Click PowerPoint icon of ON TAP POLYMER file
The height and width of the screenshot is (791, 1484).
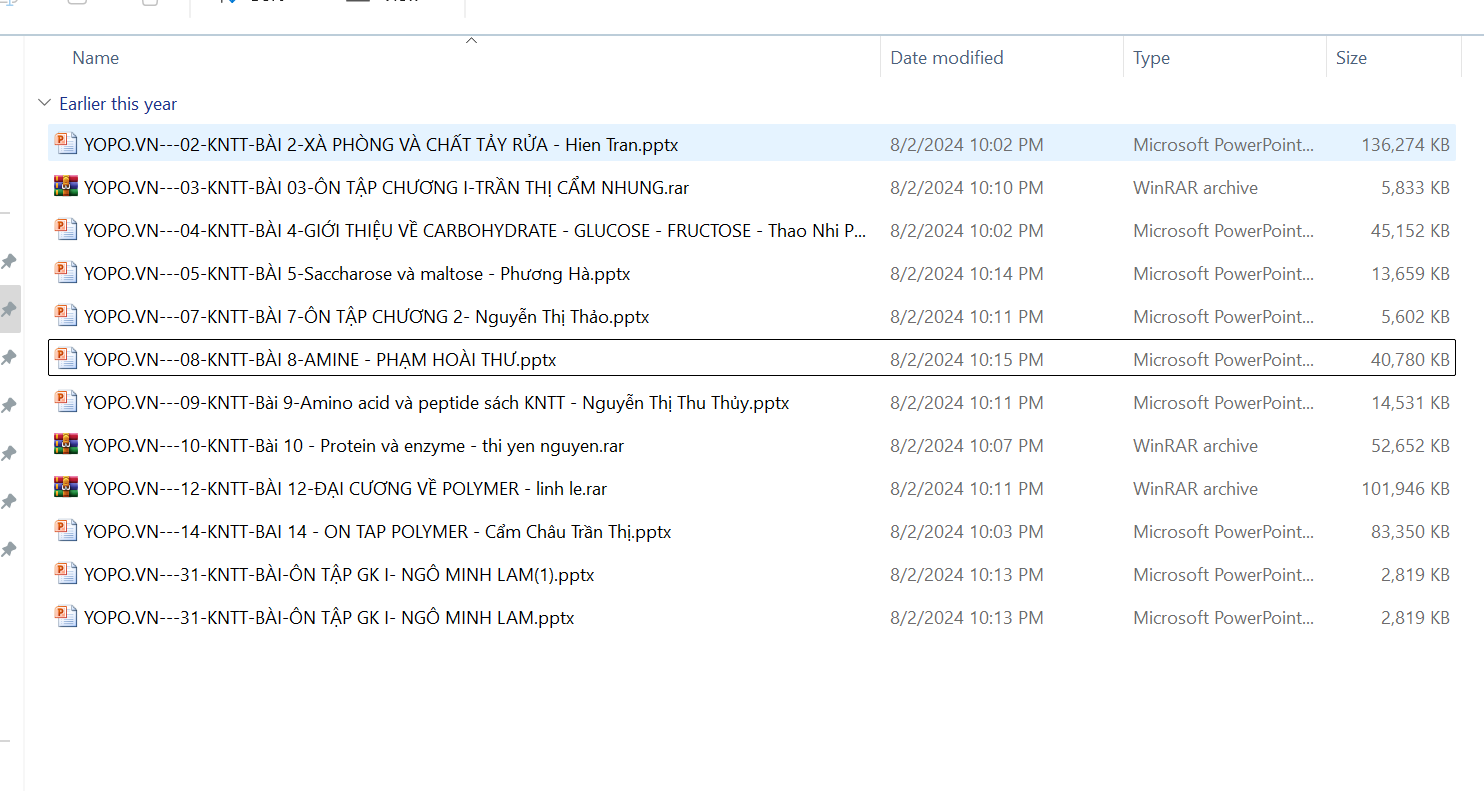(x=66, y=531)
